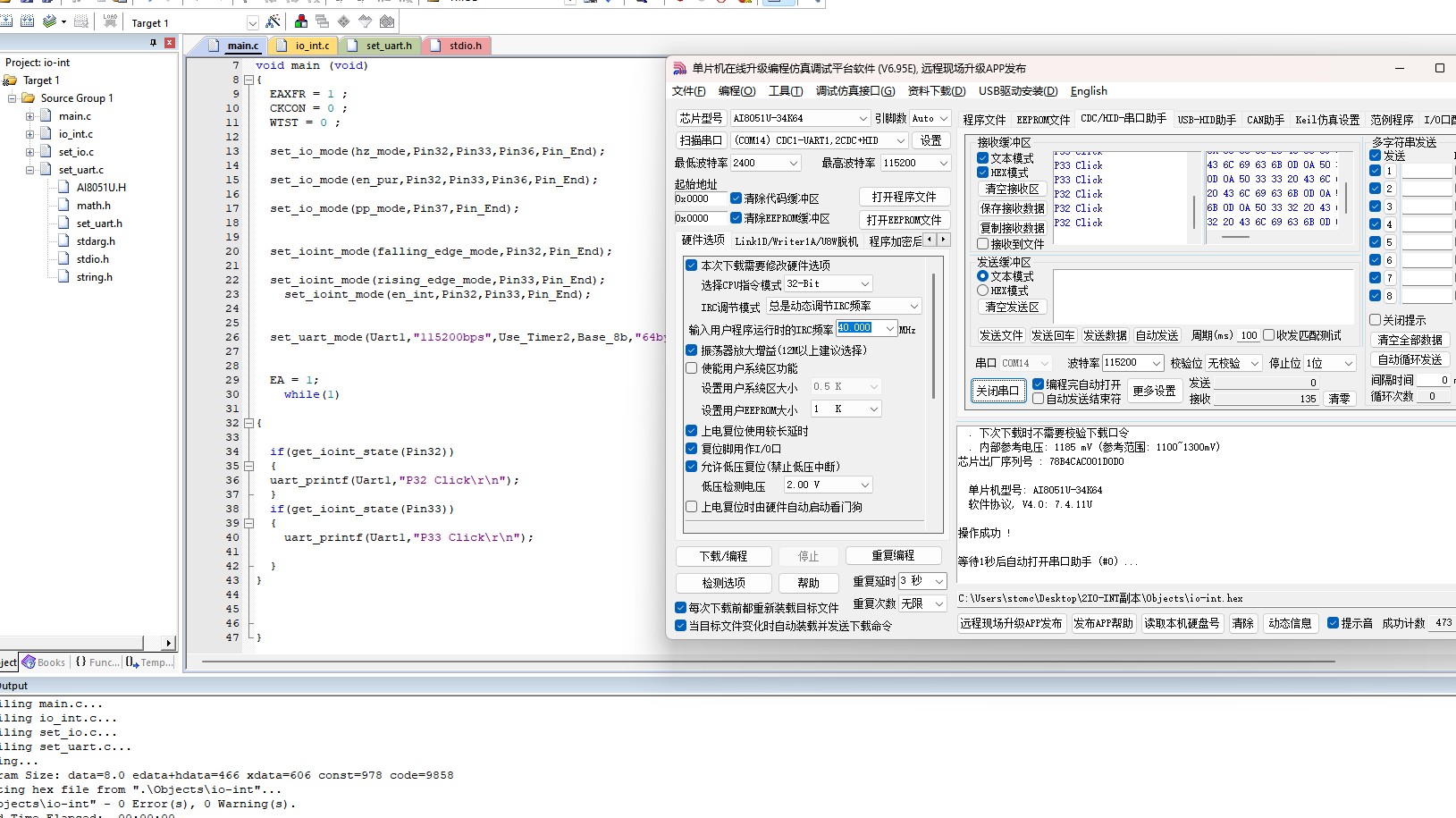The image size is (1456, 818).
Task: Switch to the stdio.h editor tab
Action: coord(458,46)
